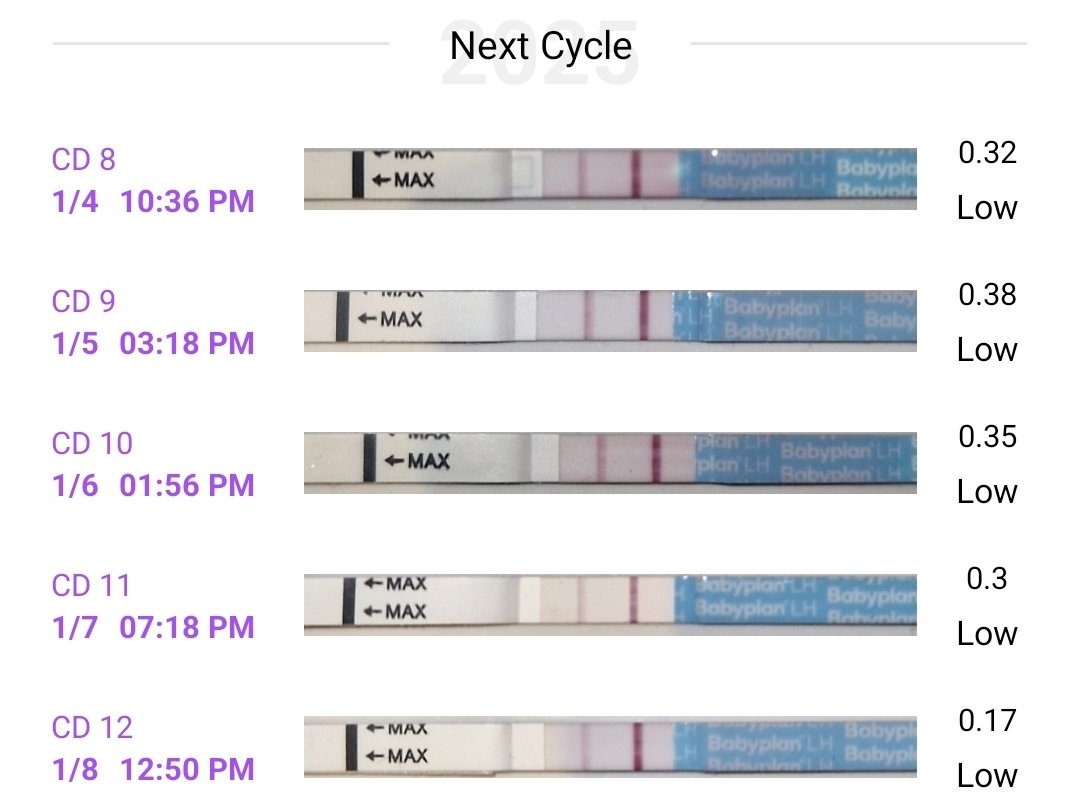This screenshot has height=804, width=1080.
Task: Open the CD 8 test strip photo
Action: (x=610, y=179)
